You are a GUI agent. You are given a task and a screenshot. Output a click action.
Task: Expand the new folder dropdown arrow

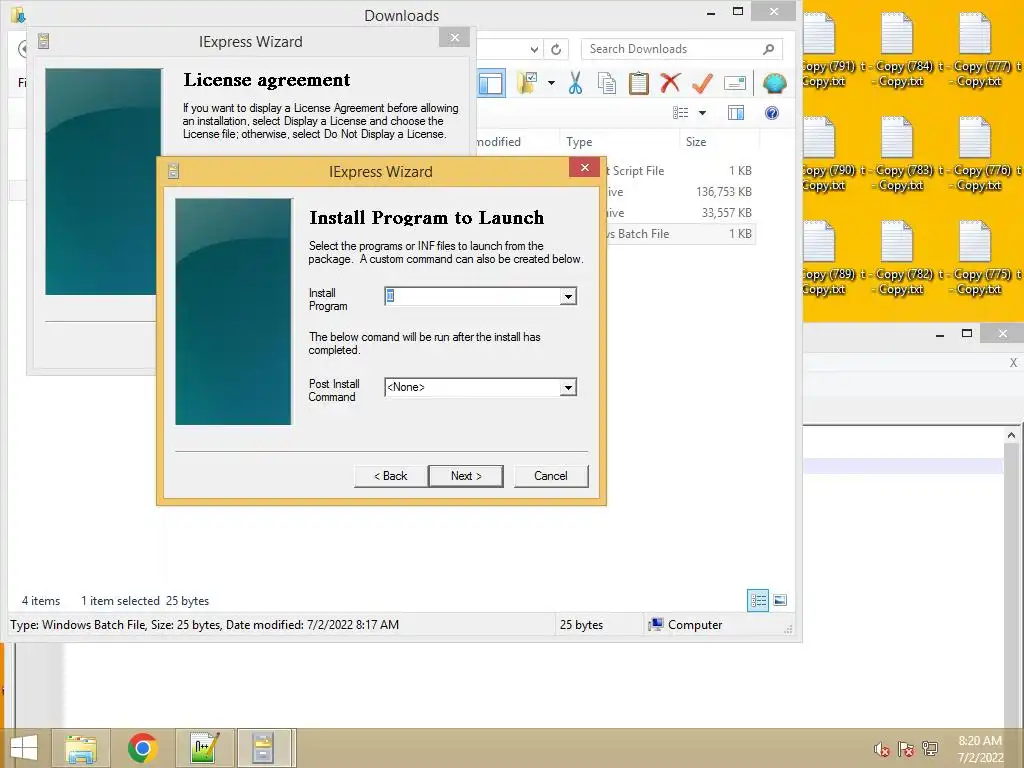(551, 83)
